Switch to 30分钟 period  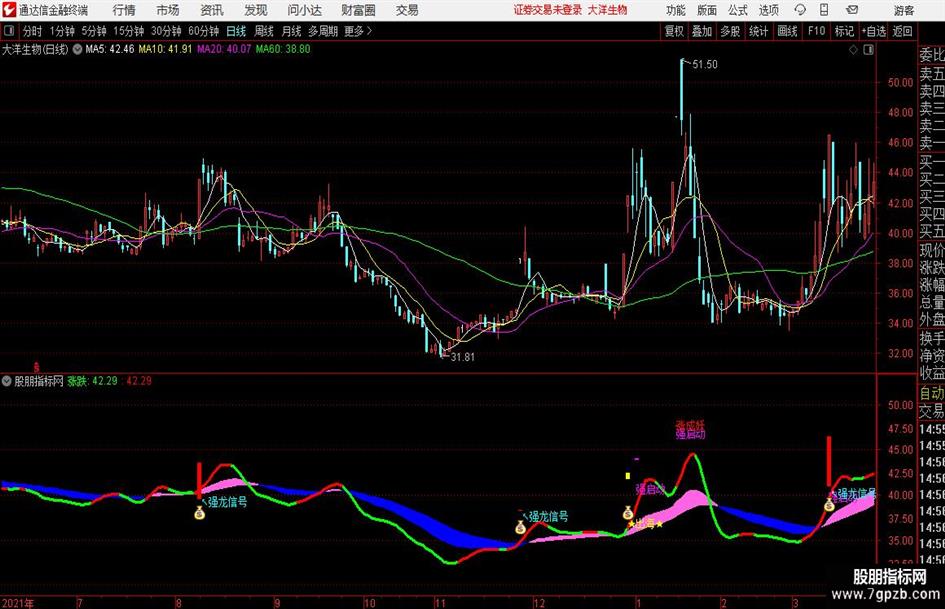[166, 31]
